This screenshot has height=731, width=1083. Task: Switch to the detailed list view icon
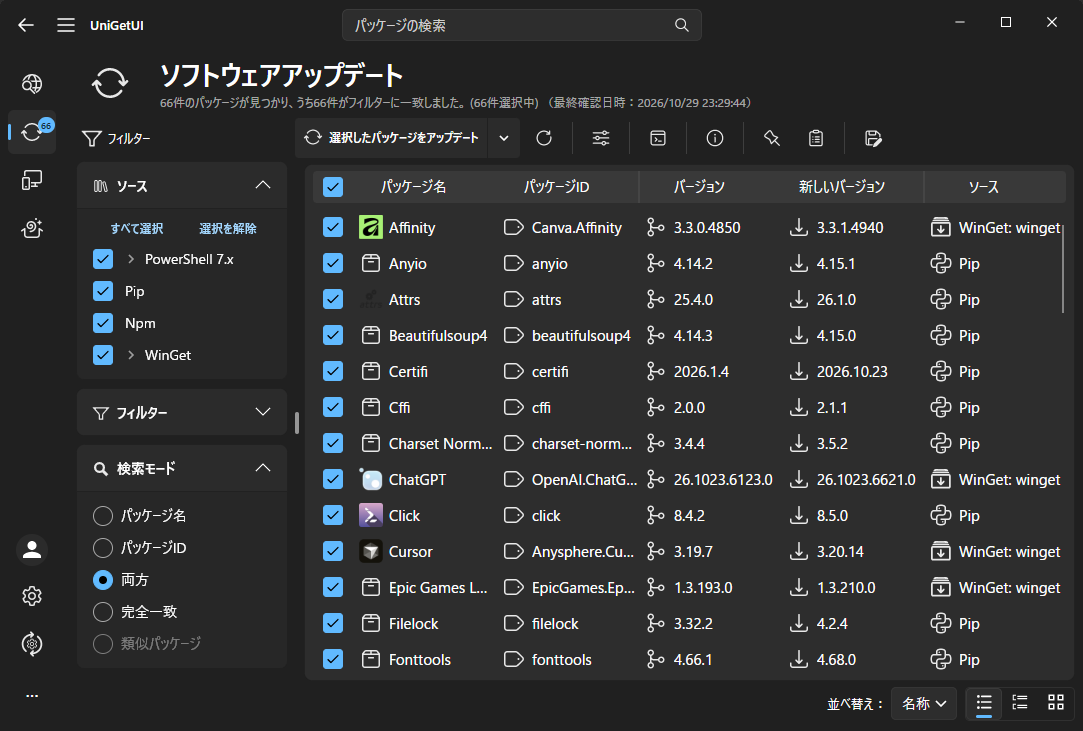pyautogui.click(x=1020, y=703)
